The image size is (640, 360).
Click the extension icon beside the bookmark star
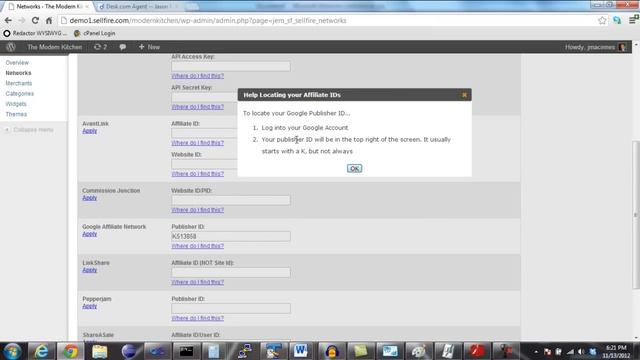coord(617,20)
